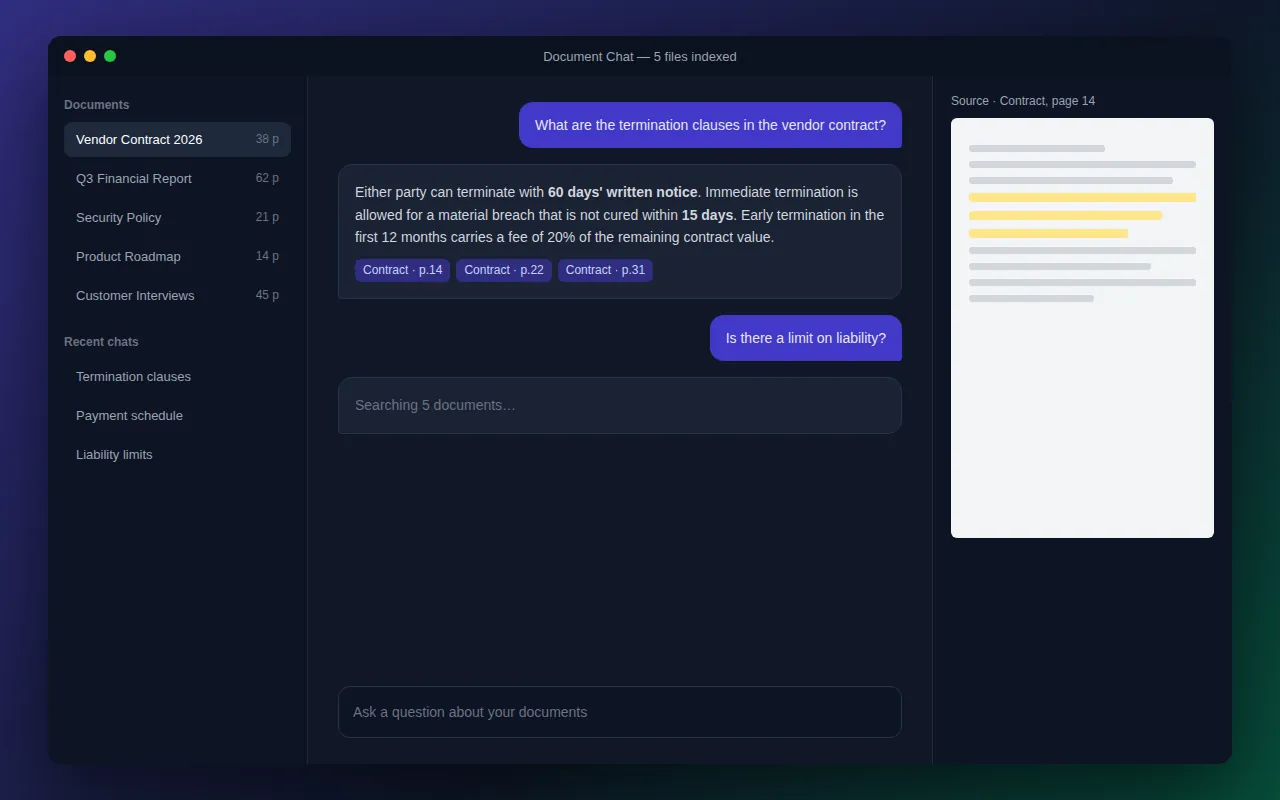This screenshot has width=1280, height=800.
Task: Click the Contract · p.31 citation chip
Action: point(605,270)
